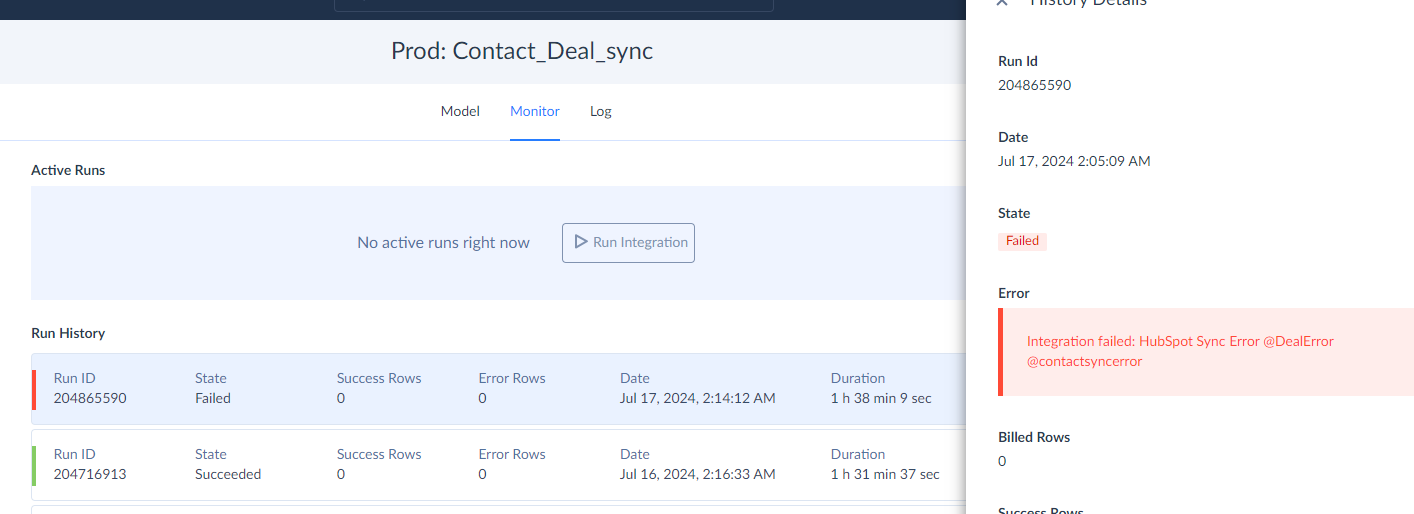Click the Billed Rows label

(1034, 437)
